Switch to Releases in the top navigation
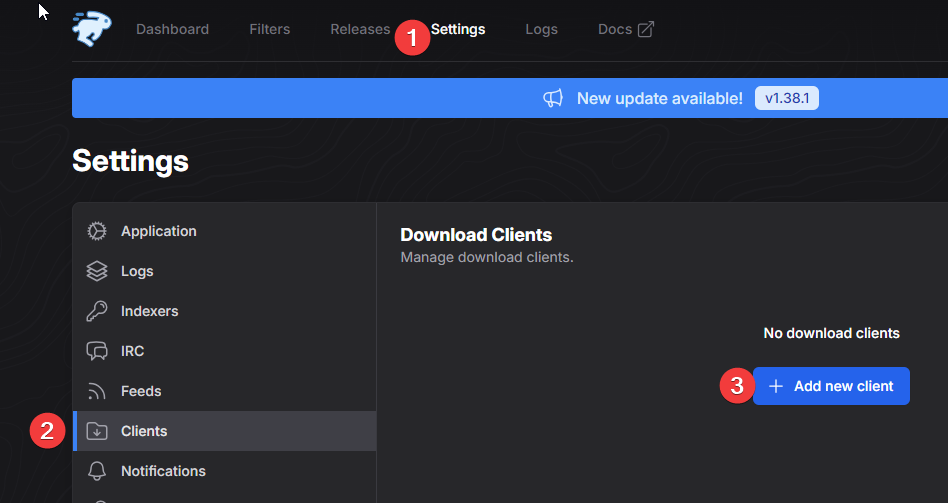Image resolution: width=948 pixels, height=503 pixels. coord(359,29)
